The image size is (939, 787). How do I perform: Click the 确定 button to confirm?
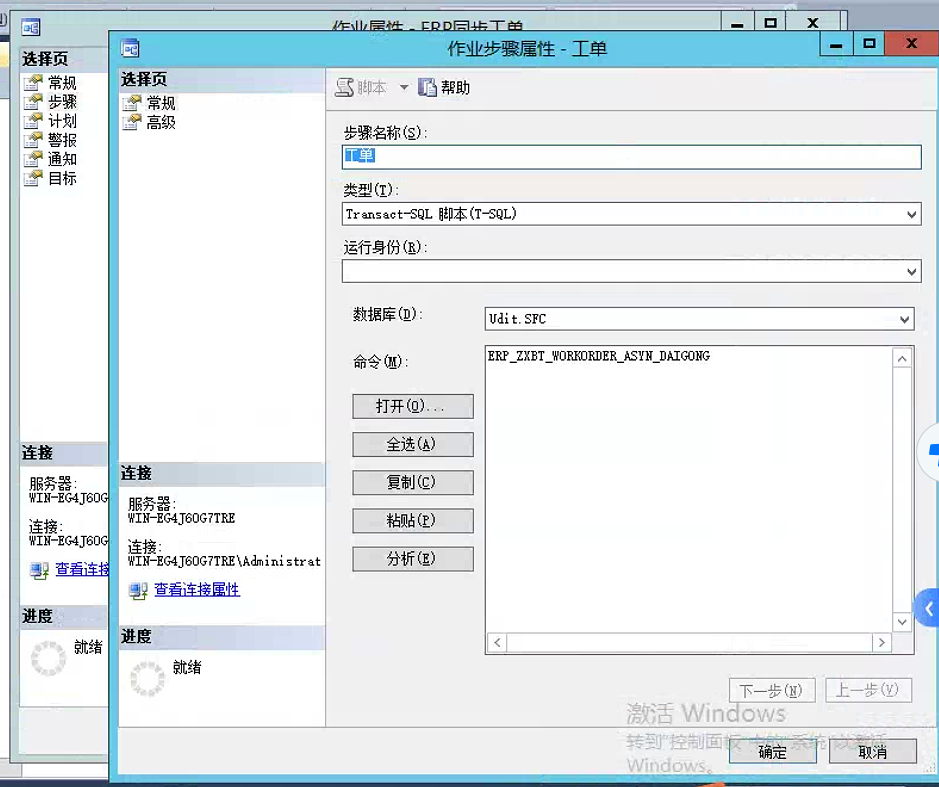coord(772,752)
